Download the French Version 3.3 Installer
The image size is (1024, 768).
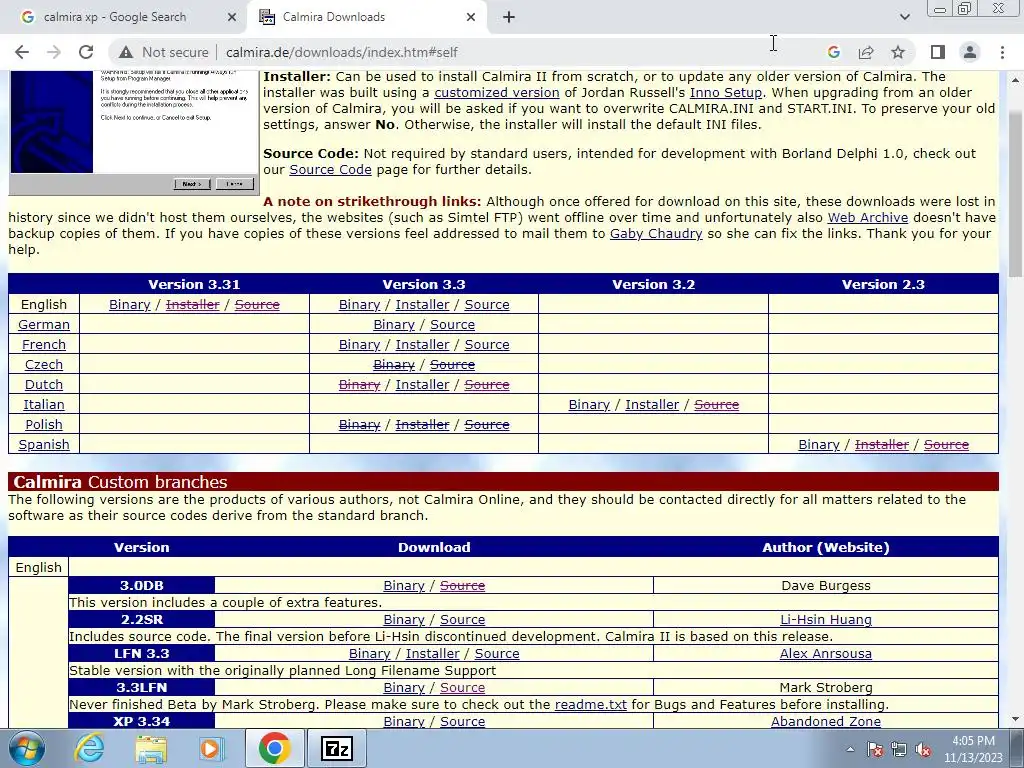423,344
